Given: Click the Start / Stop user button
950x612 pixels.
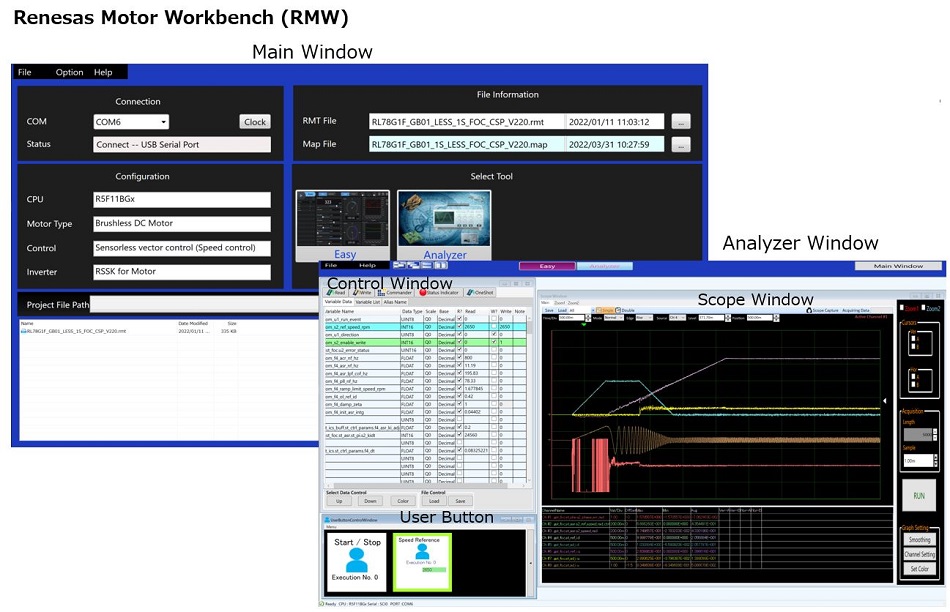Looking at the screenshot, I should click(x=356, y=560).
